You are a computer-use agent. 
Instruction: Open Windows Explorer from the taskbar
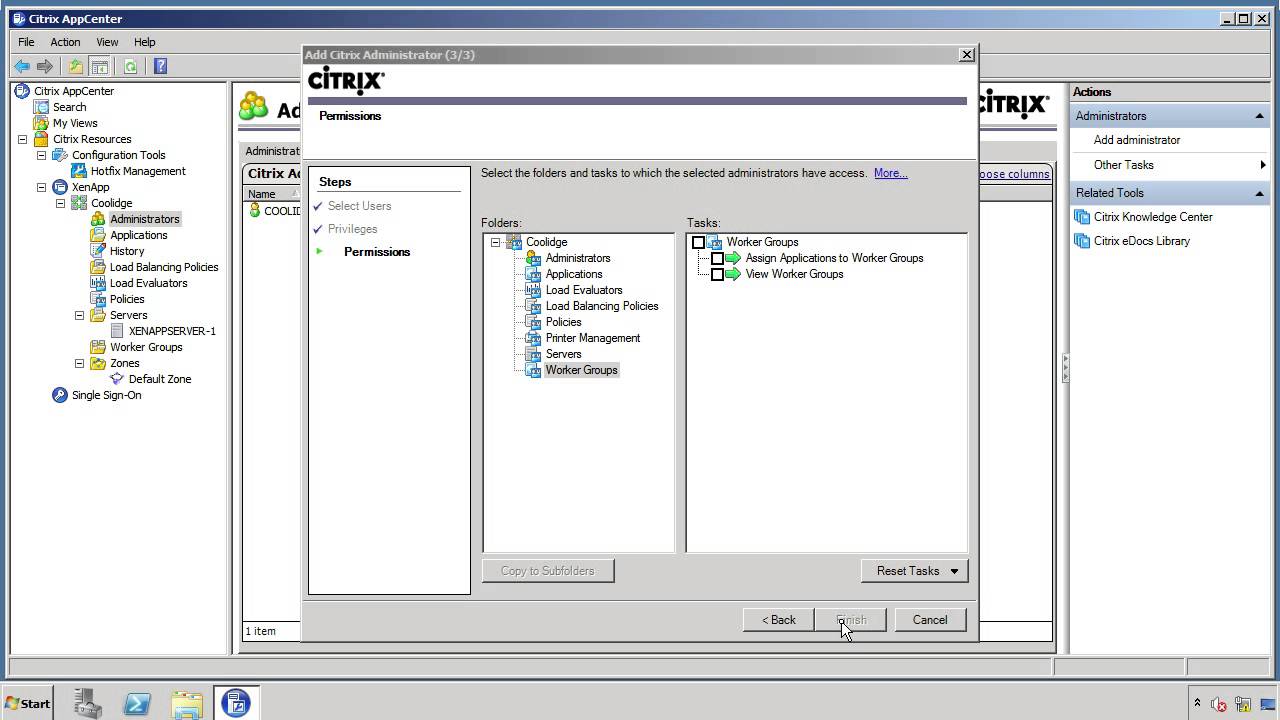pos(187,703)
